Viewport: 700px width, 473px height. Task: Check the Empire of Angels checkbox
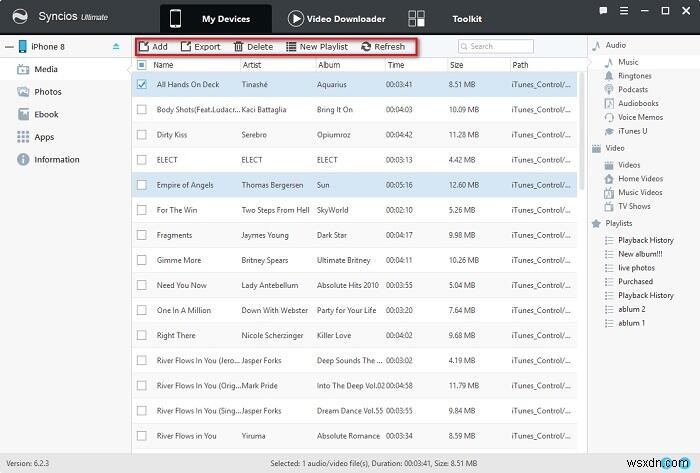pyautogui.click(x=142, y=185)
